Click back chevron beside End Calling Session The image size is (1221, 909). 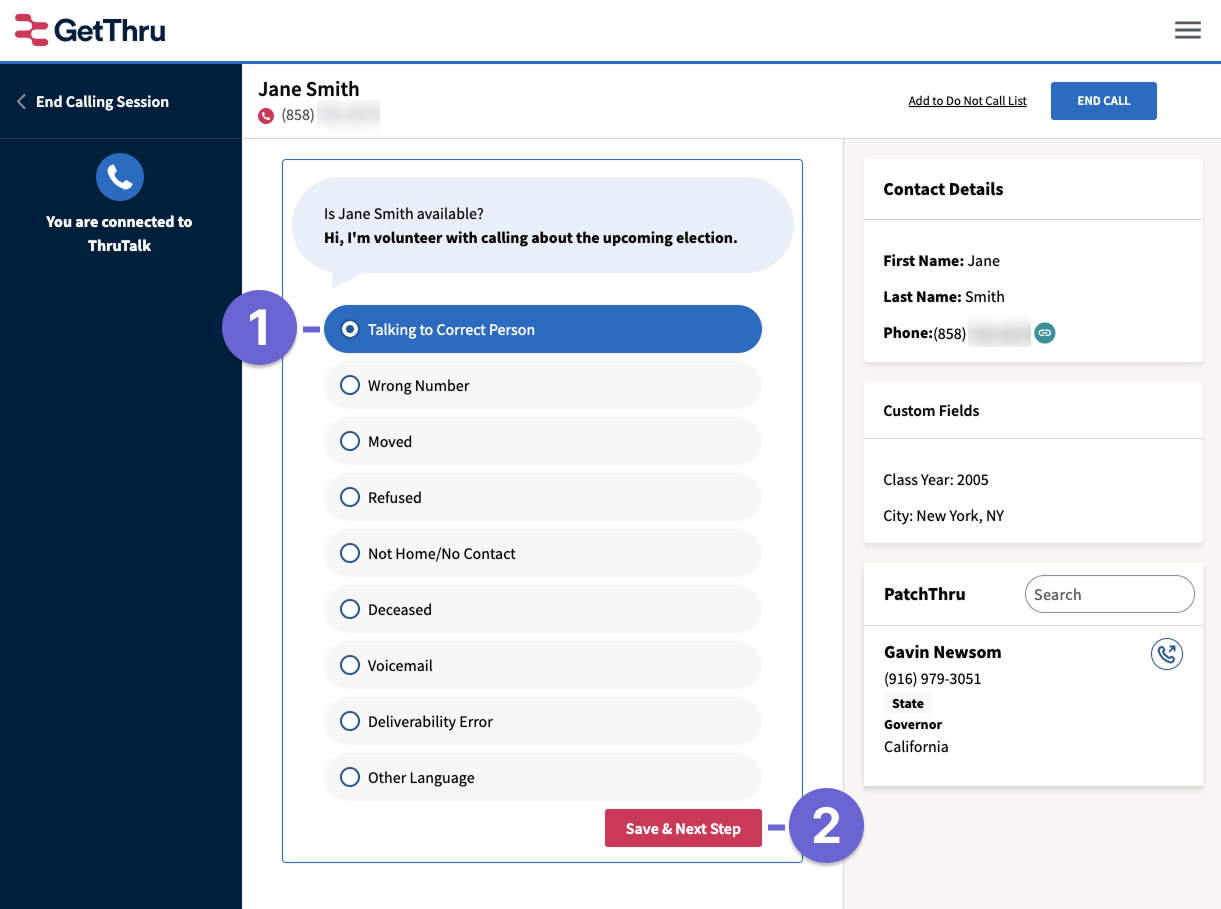[21, 102]
